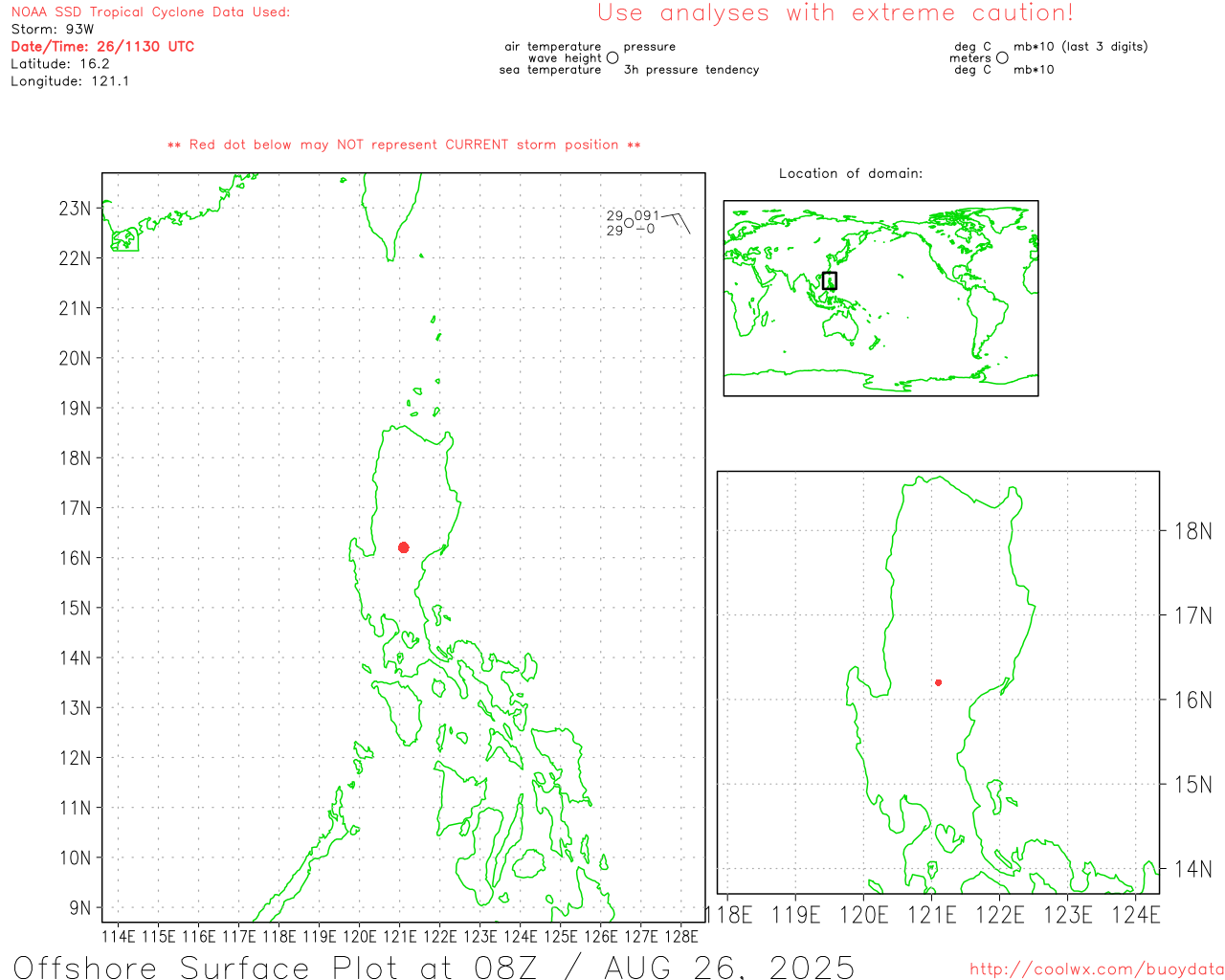The height and width of the screenshot is (980, 1225).
Task: Click '119E' label under zoomed map
Action: point(796,916)
